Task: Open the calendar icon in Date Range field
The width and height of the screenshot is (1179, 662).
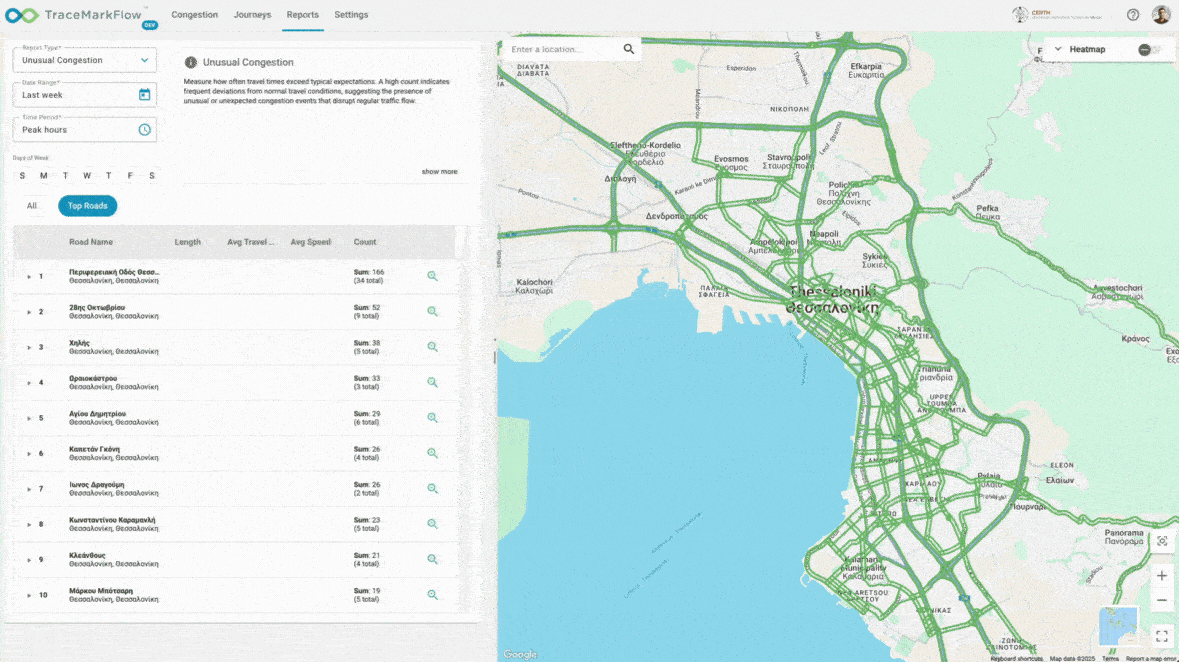Action: point(143,94)
